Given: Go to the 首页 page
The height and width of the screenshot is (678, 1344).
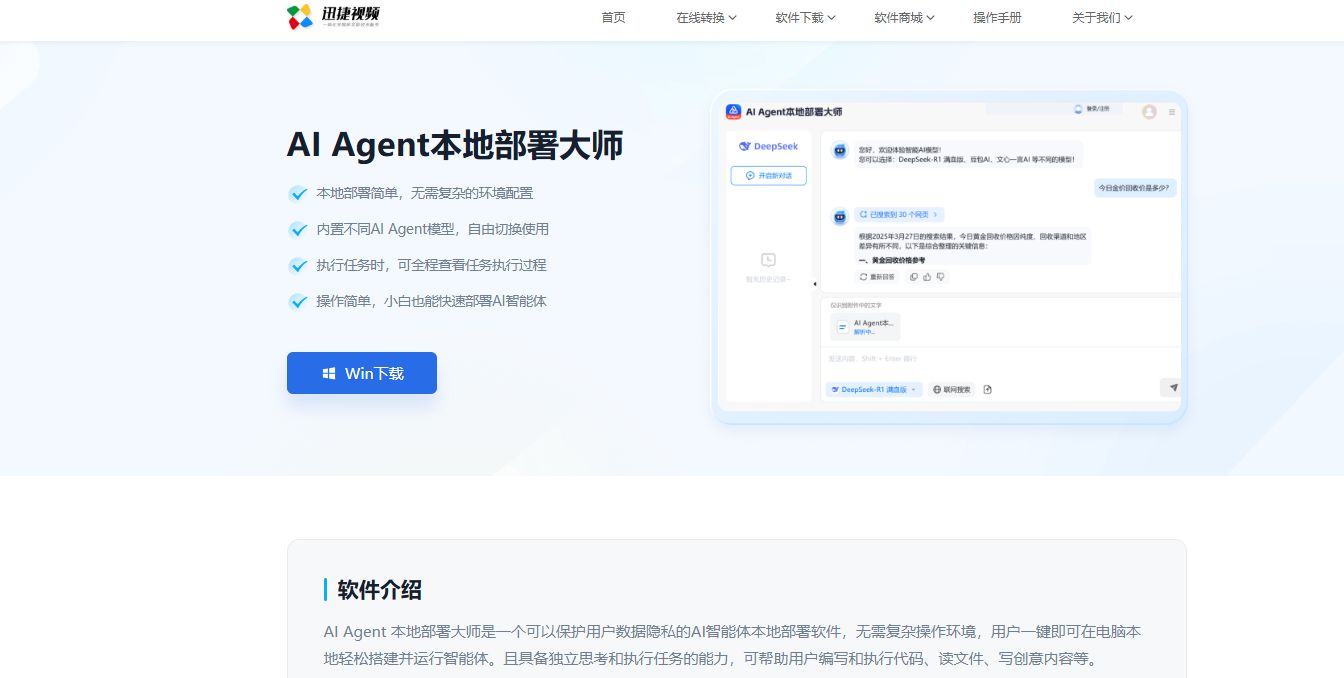Looking at the screenshot, I should click(613, 18).
